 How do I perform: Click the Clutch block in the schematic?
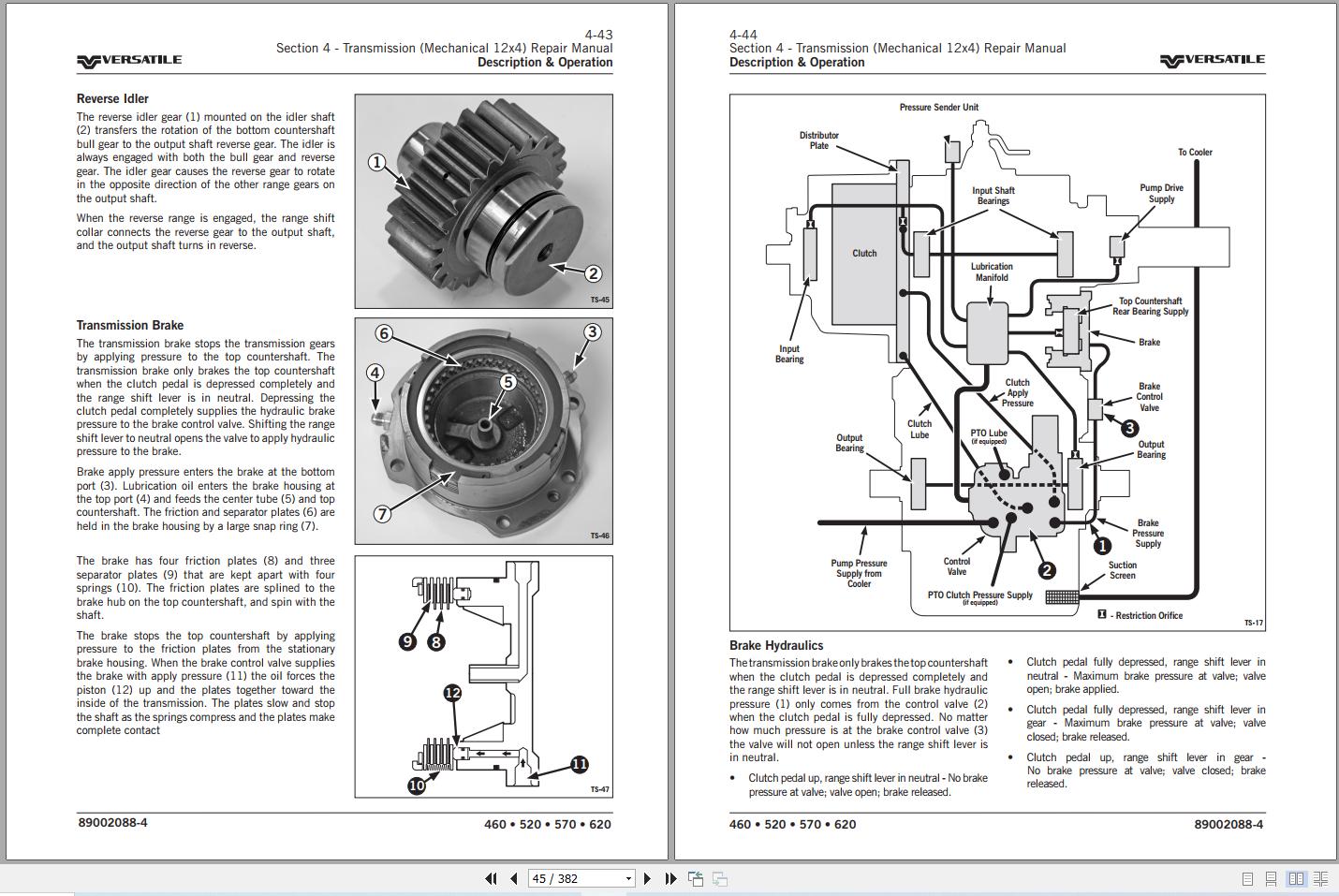[x=863, y=253]
